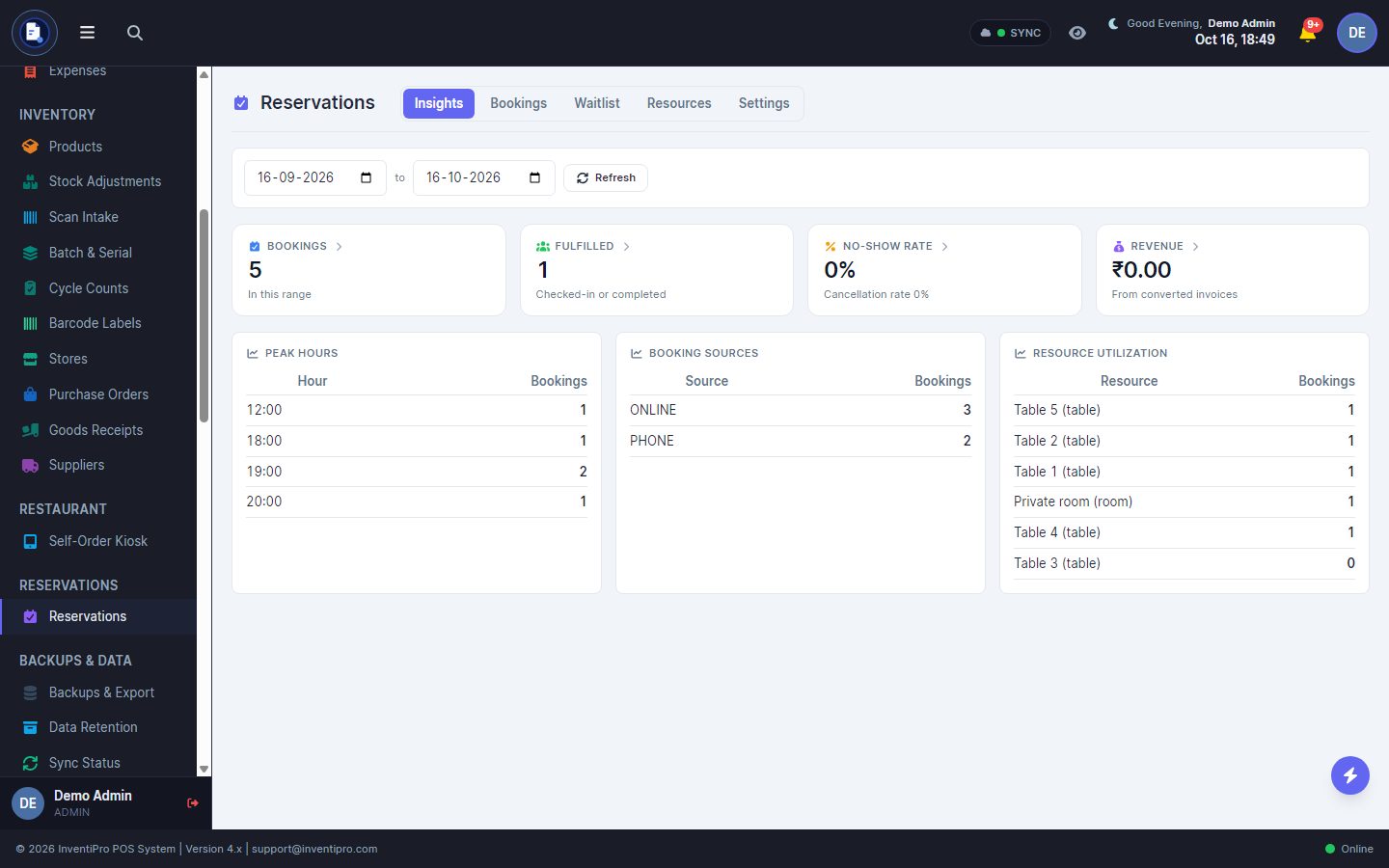Open Data Retention in sidebar
The image size is (1389, 868).
98,727
